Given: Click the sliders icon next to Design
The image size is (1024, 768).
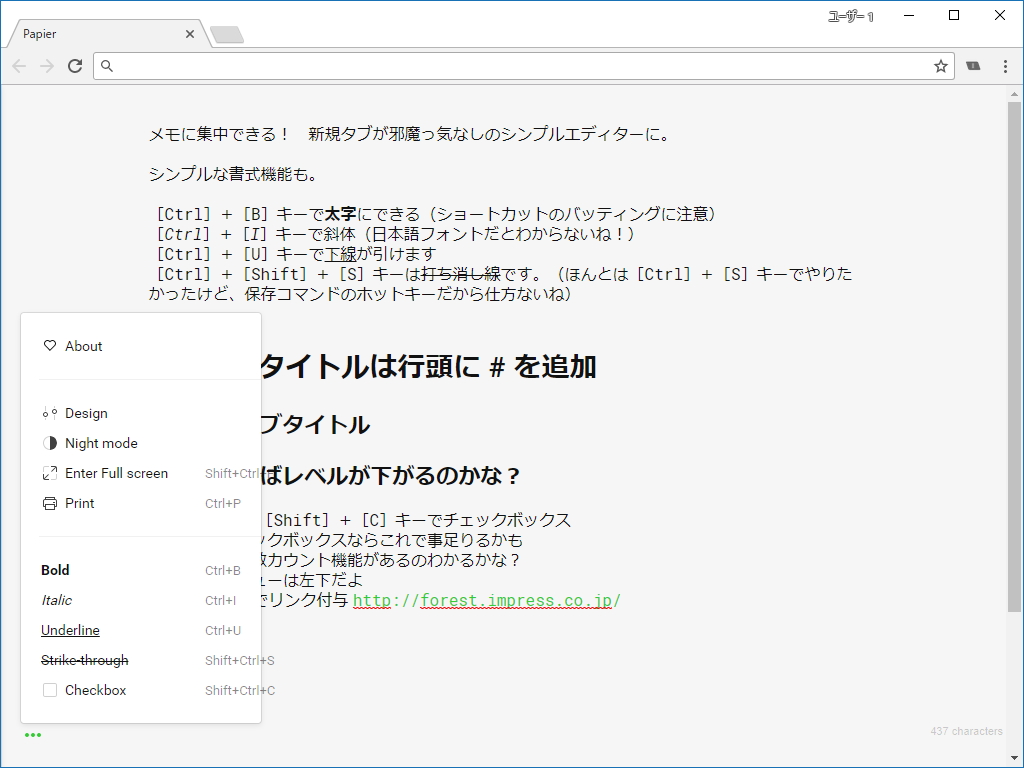Looking at the screenshot, I should 50,413.
